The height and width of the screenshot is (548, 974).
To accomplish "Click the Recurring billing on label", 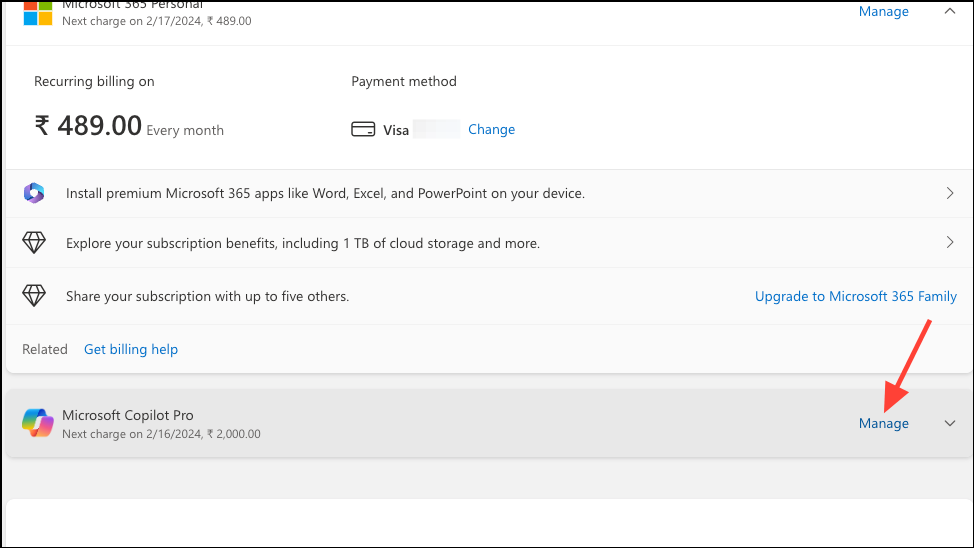I will pos(94,81).
